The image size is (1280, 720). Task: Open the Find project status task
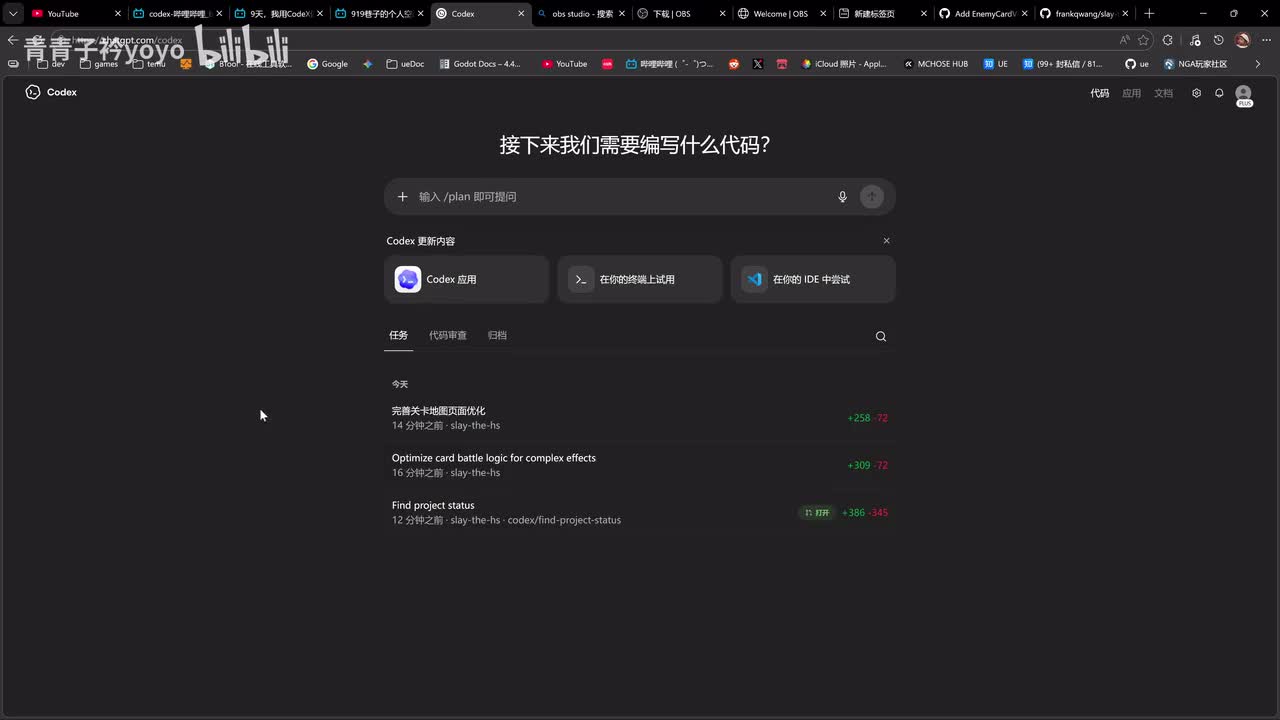tap(640, 512)
